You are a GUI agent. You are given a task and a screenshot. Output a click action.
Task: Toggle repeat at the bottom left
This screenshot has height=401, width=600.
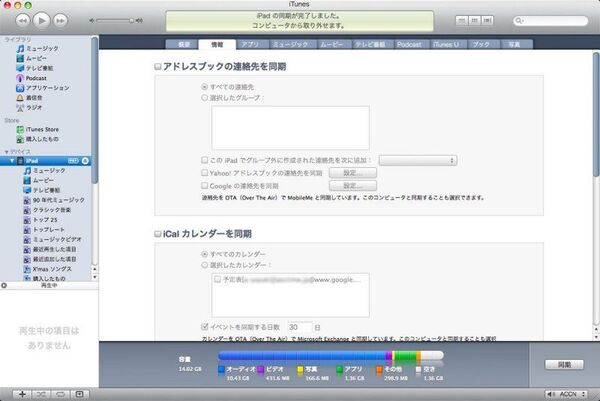[x=60, y=394]
